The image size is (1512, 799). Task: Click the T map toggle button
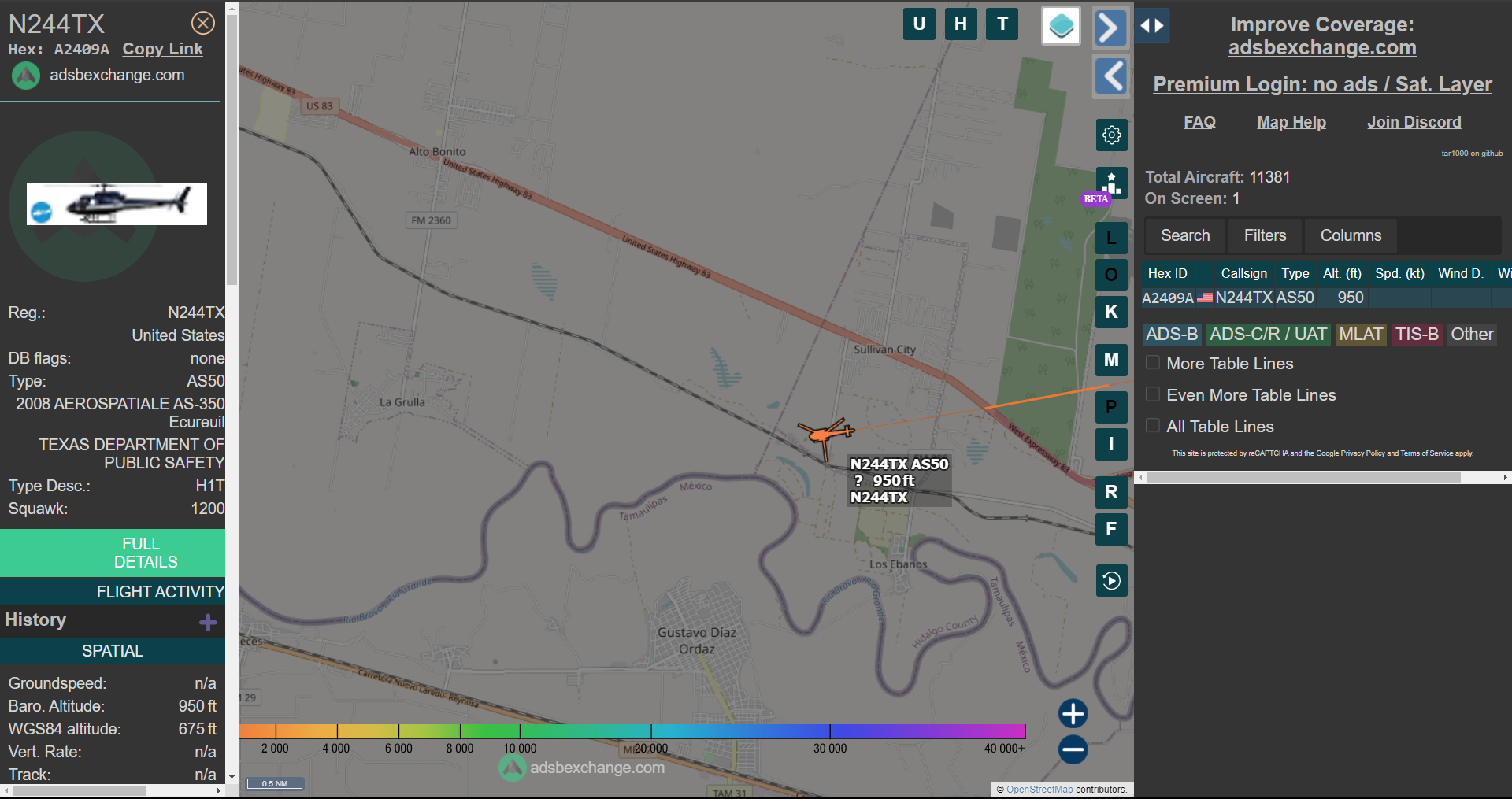(x=1002, y=24)
